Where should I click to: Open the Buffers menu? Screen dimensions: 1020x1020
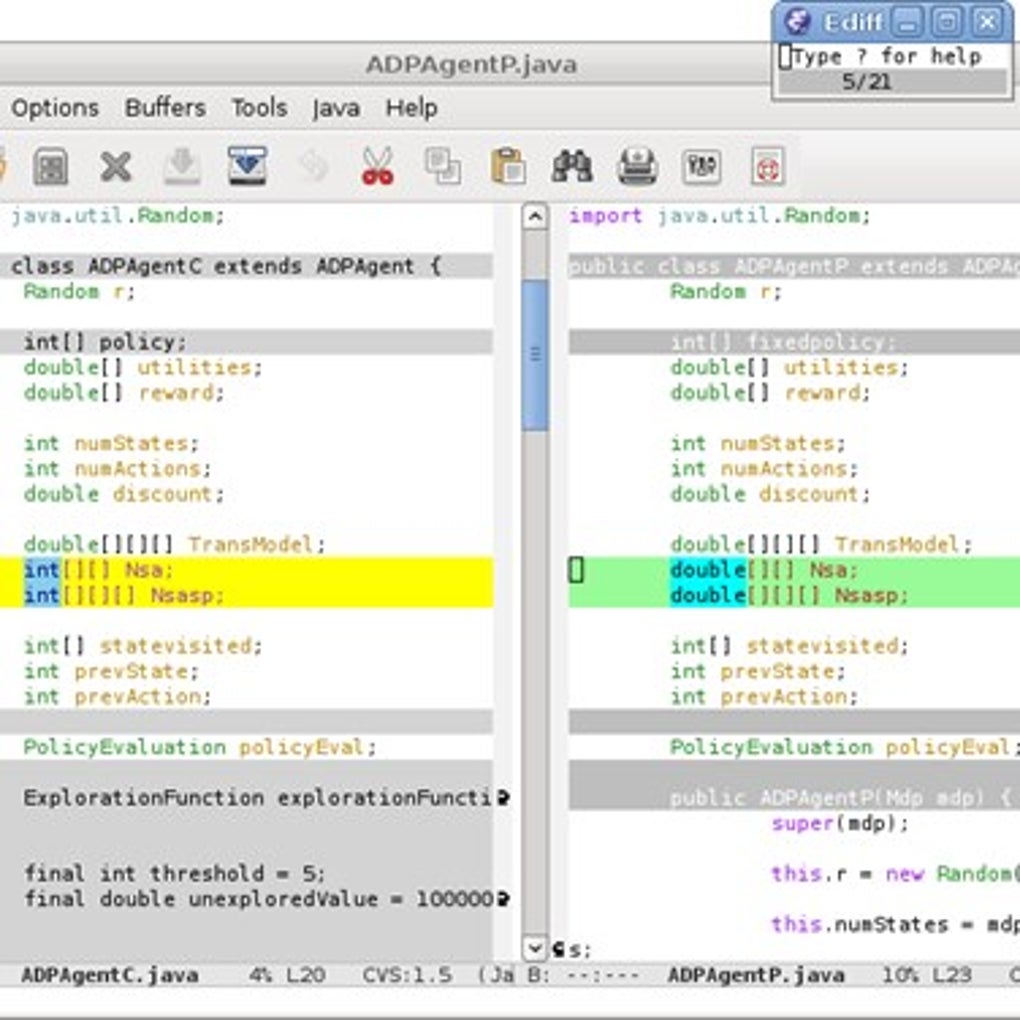(165, 108)
